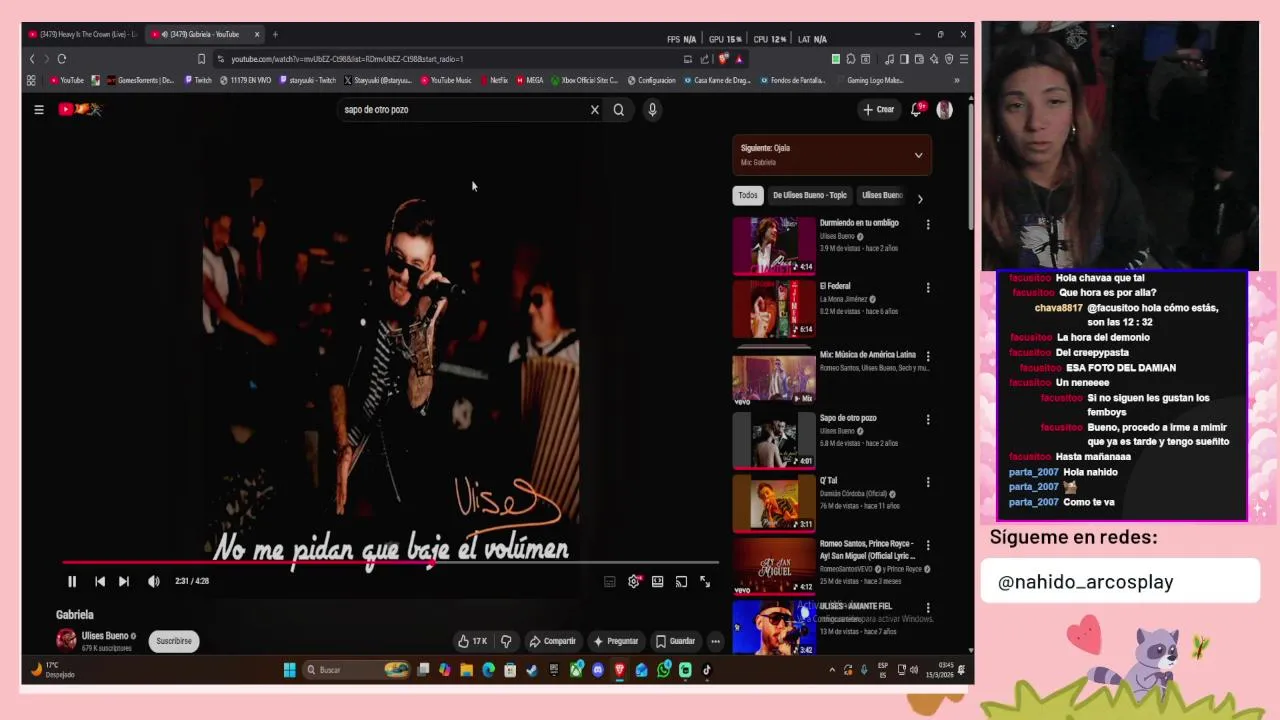Play 'El Federal' by La Mona Jiménez
Viewport: 1280px width, 720px height.
click(x=774, y=308)
